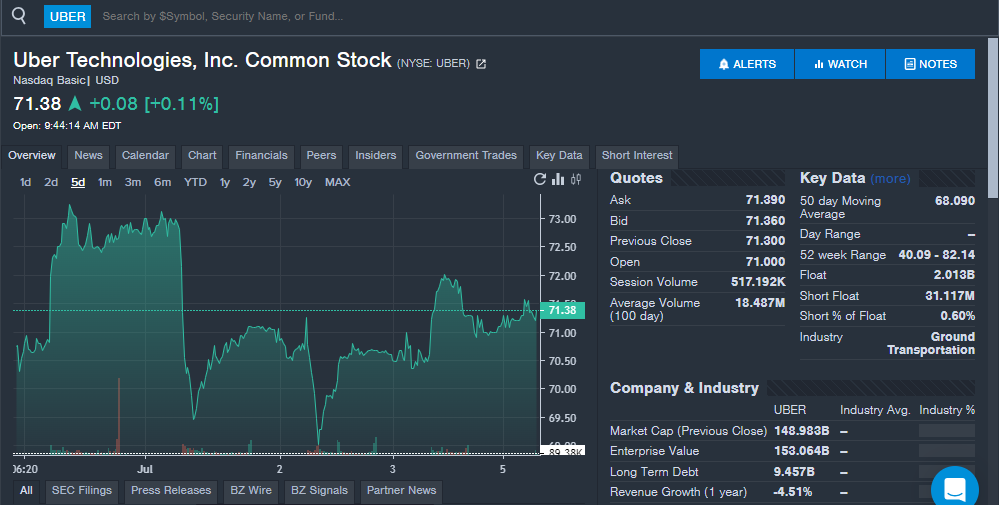This screenshot has height=505, width=999.
Task: Add Uber to WATCH list
Action: pyautogui.click(x=840, y=64)
